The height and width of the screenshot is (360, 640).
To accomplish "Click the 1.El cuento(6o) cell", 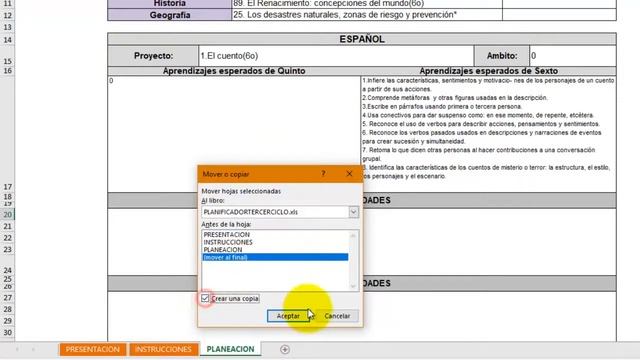I will coord(336,56).
